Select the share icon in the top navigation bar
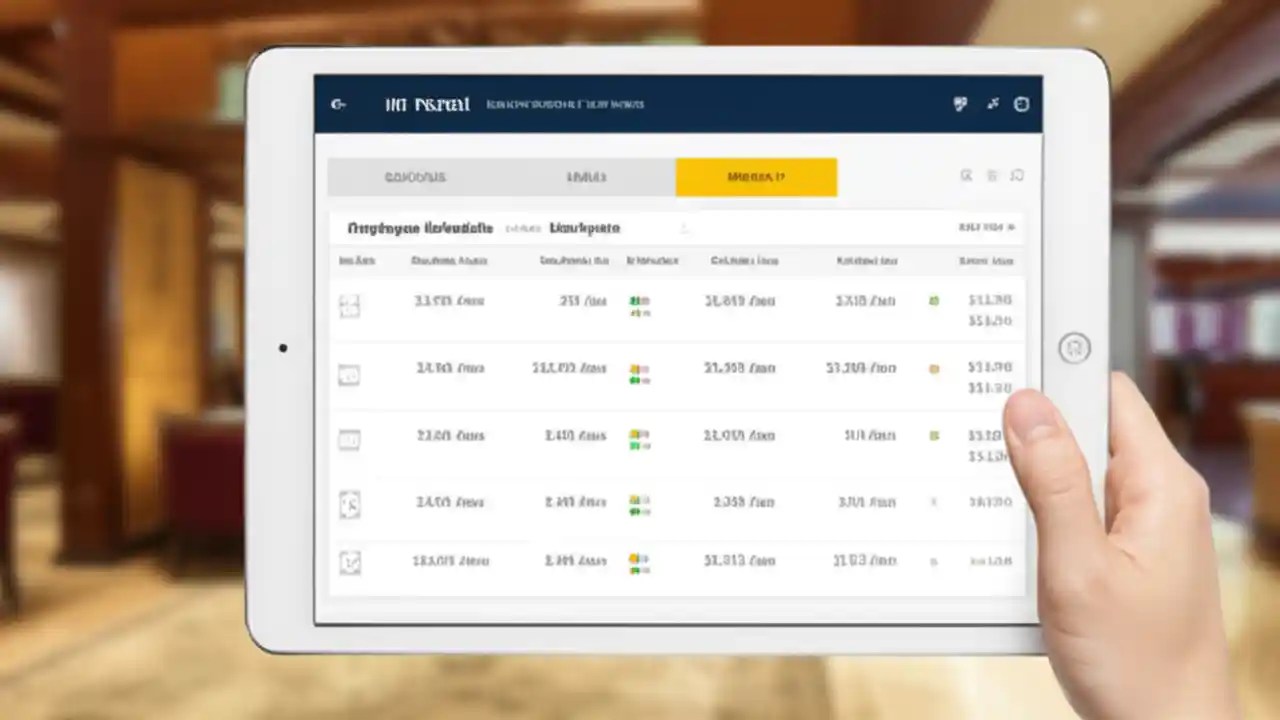 pyautogui.click(x=993, y=104)
